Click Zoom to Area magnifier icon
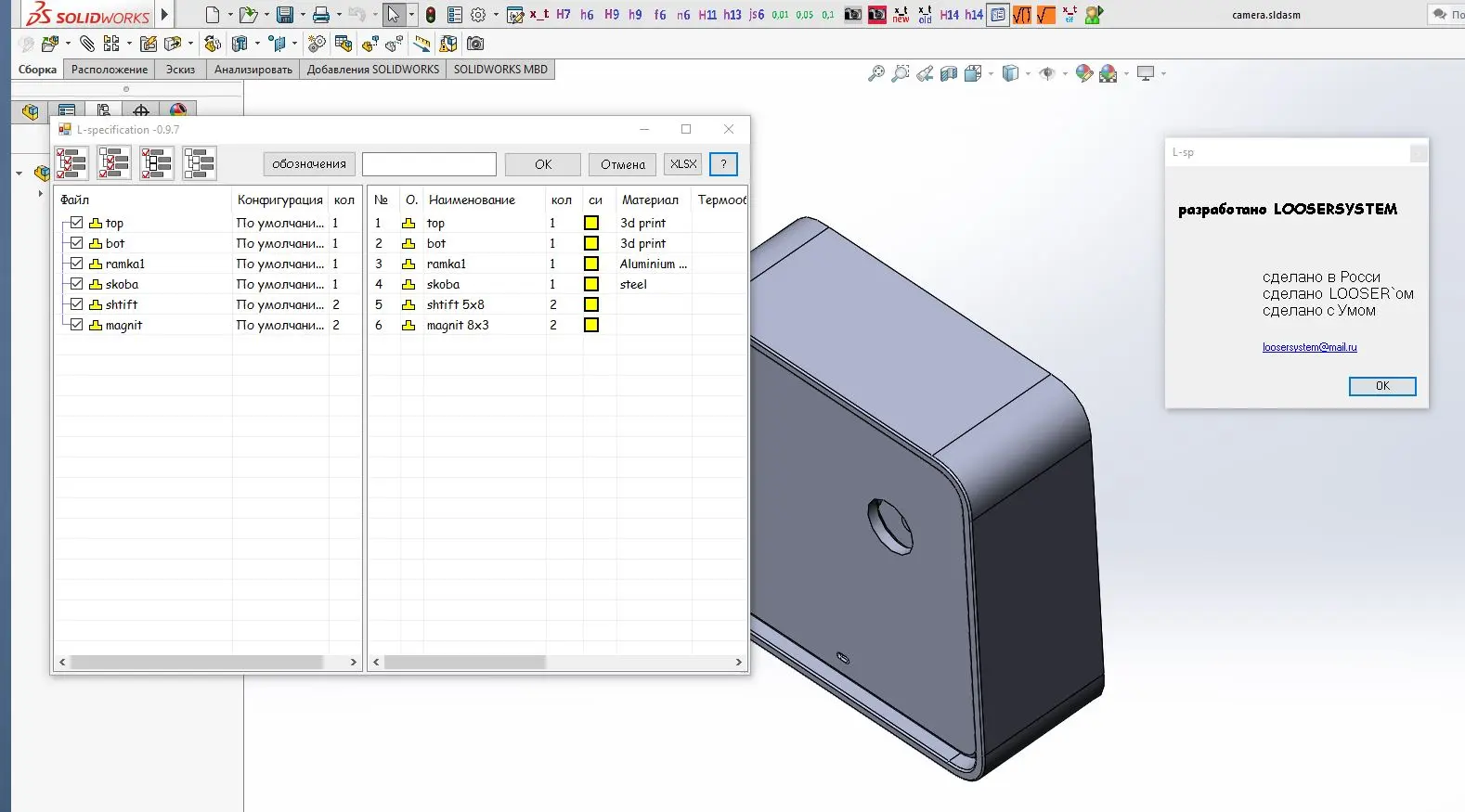The height and width of the screenshot is (812, 1465). click(x=901, y=73)
